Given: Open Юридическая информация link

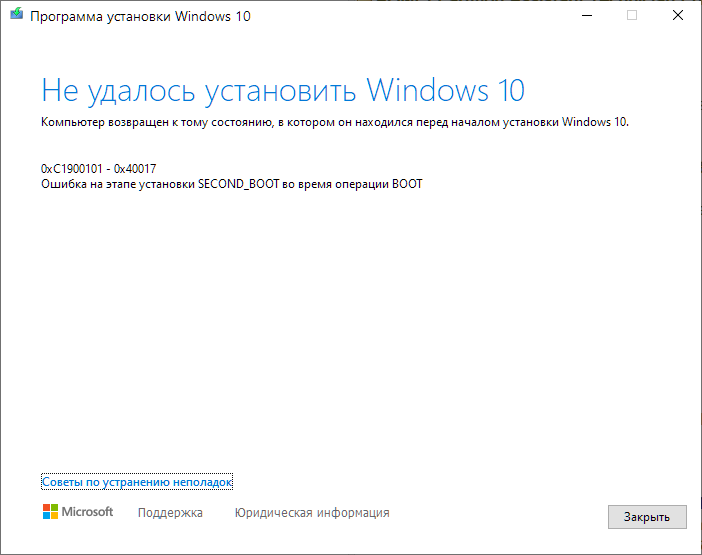Looking at the screenshot, I should [312, 512].
